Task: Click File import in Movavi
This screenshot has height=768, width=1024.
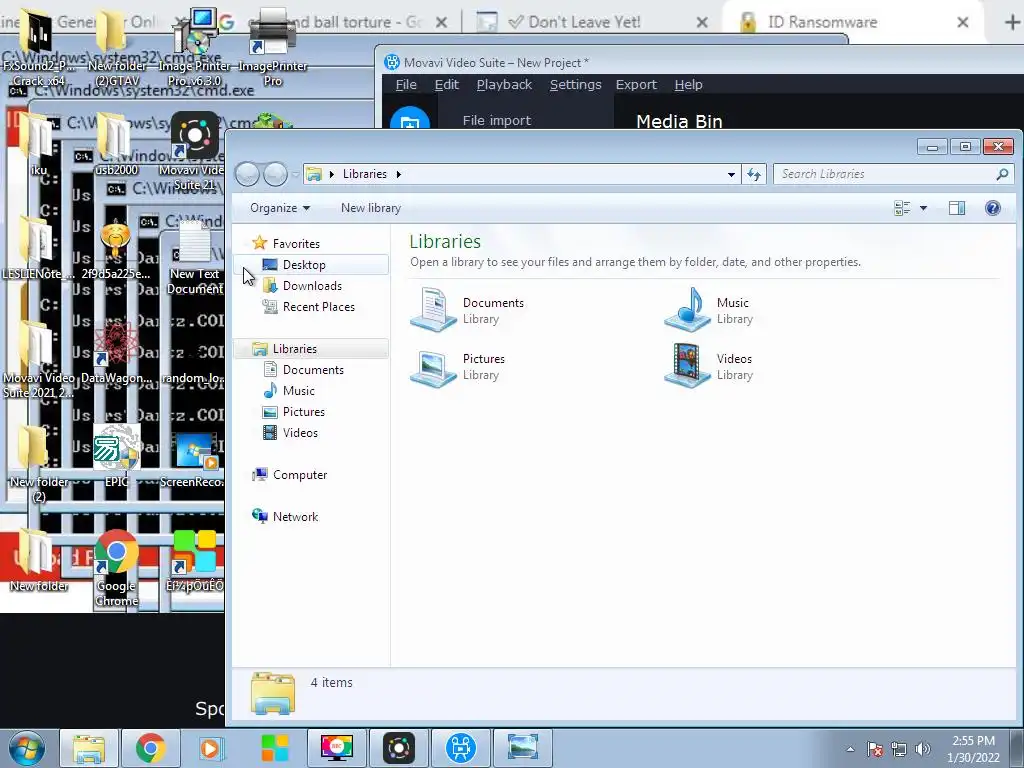Action: click(x=496, y=120)
